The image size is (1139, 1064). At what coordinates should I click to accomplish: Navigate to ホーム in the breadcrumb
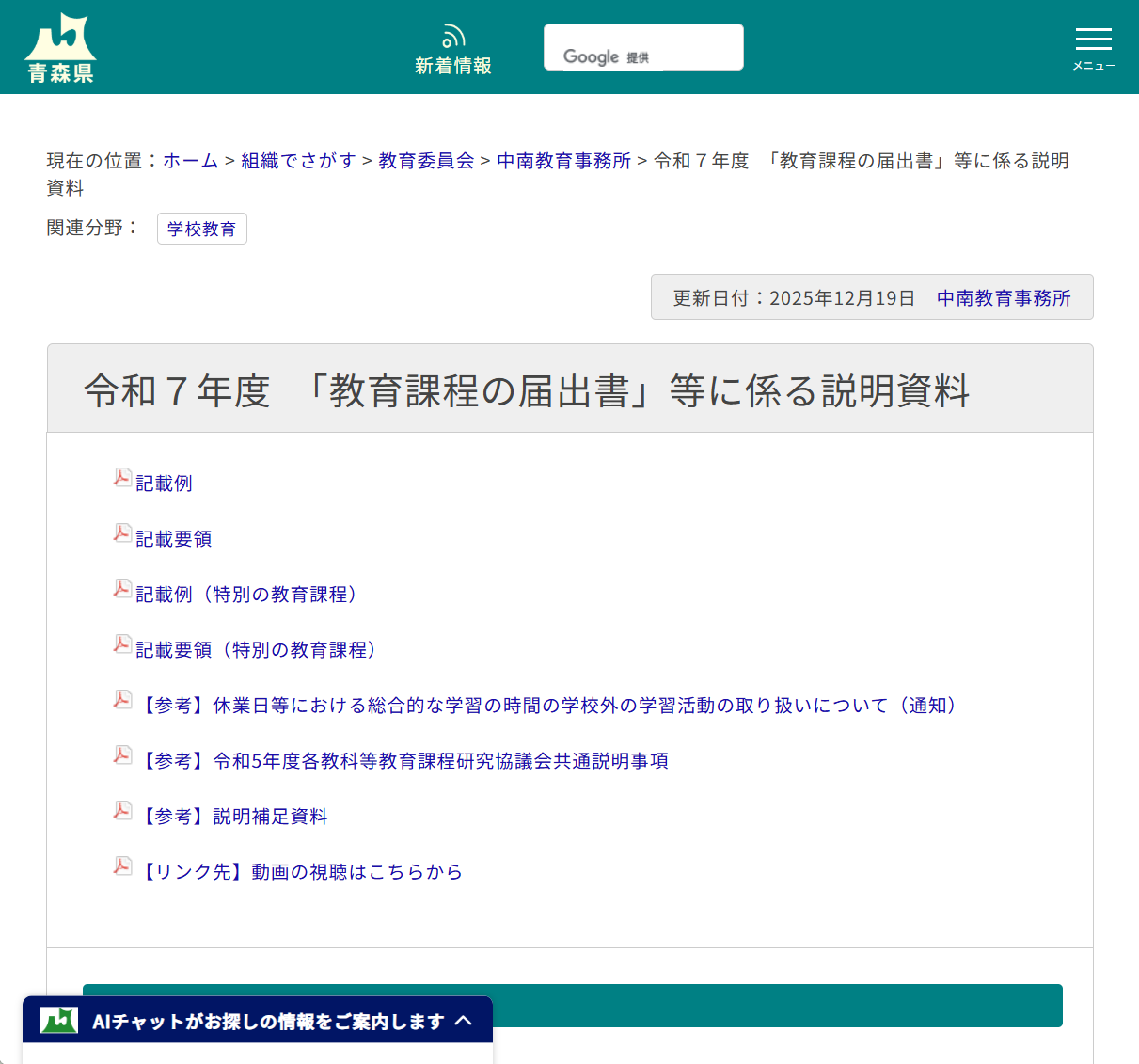(x=190, y=161)
